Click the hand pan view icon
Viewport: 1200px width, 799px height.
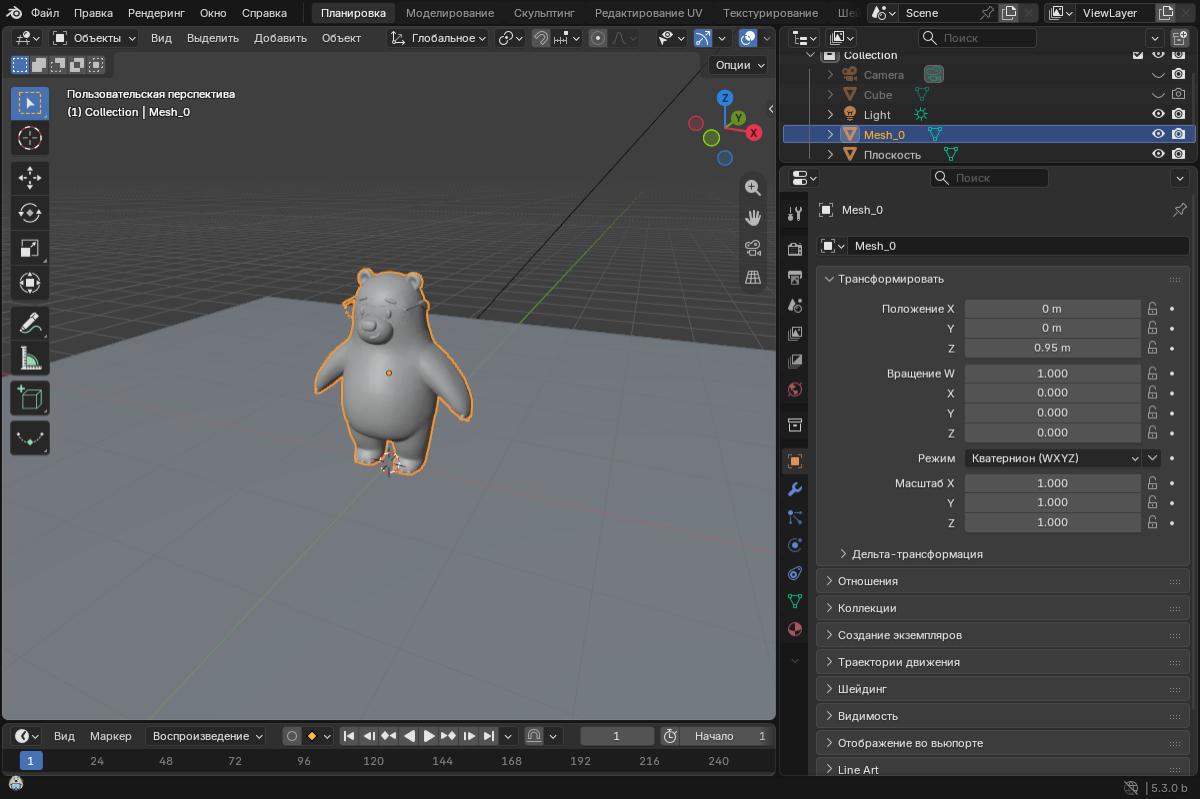pyautogui.click(x=753, y=217)
